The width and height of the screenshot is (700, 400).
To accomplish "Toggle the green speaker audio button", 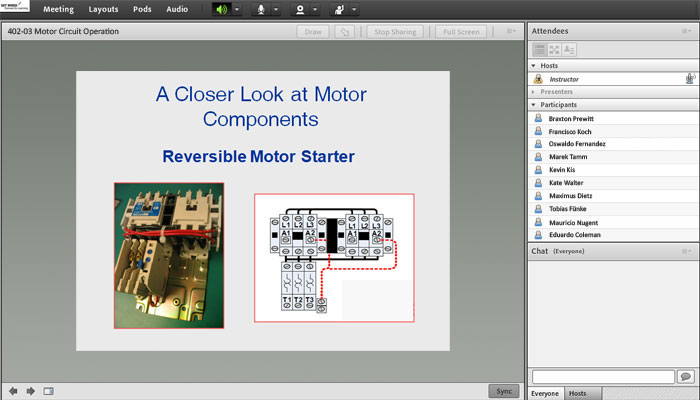I will pos(221,10).
